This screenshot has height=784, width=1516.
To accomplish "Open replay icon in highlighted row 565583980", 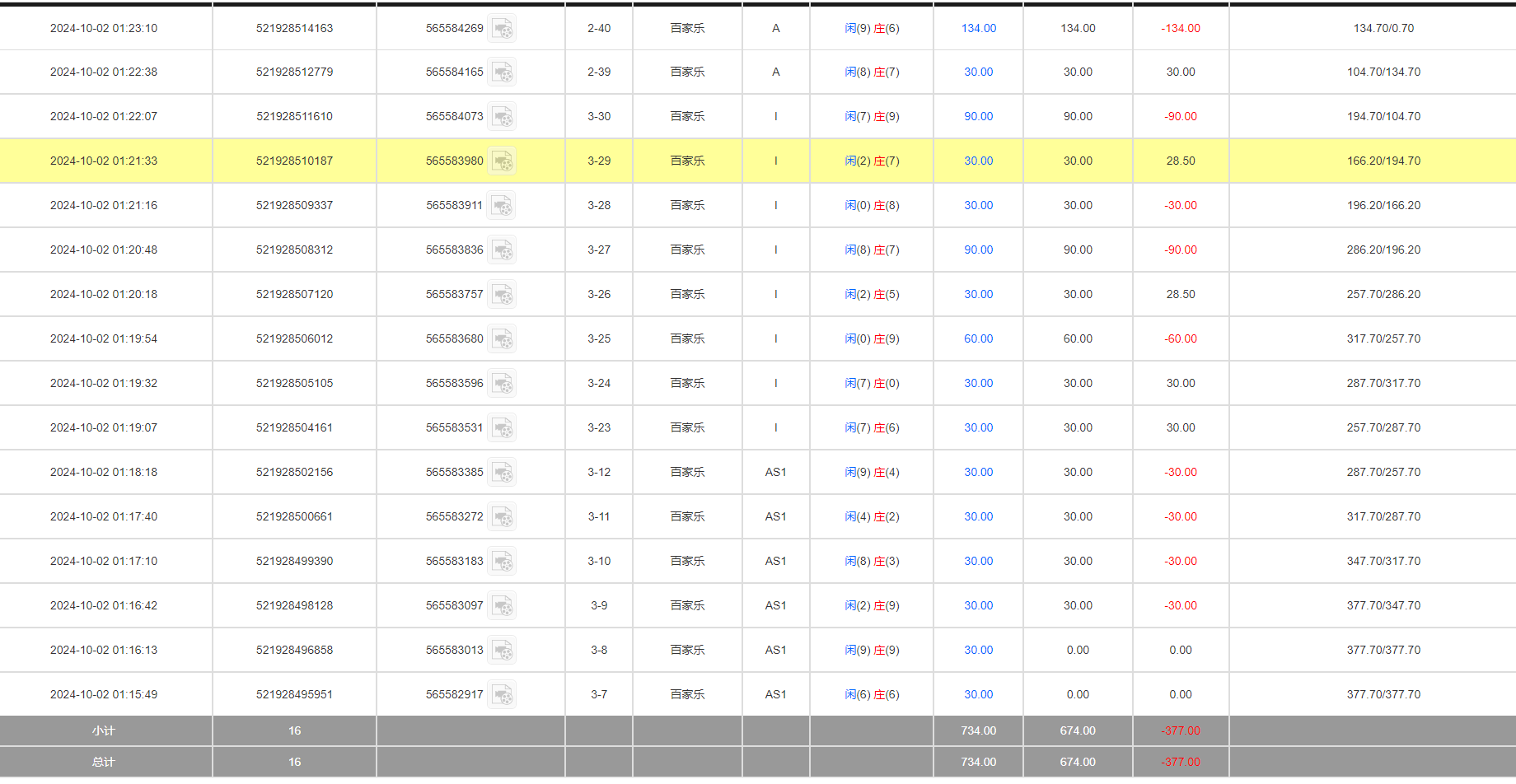I will [502, 162].
